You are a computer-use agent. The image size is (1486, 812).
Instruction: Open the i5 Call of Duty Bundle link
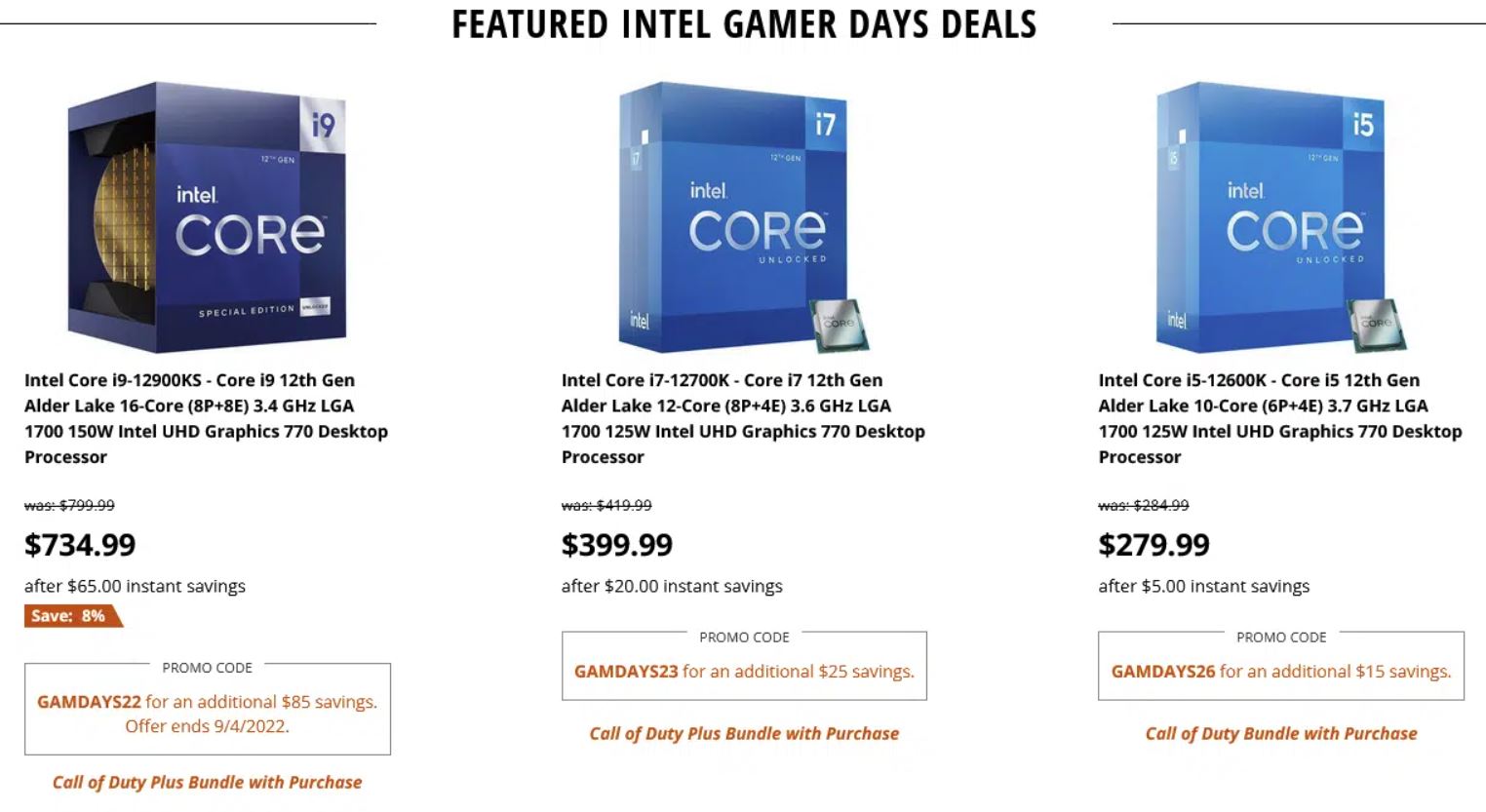[1281, 733]
